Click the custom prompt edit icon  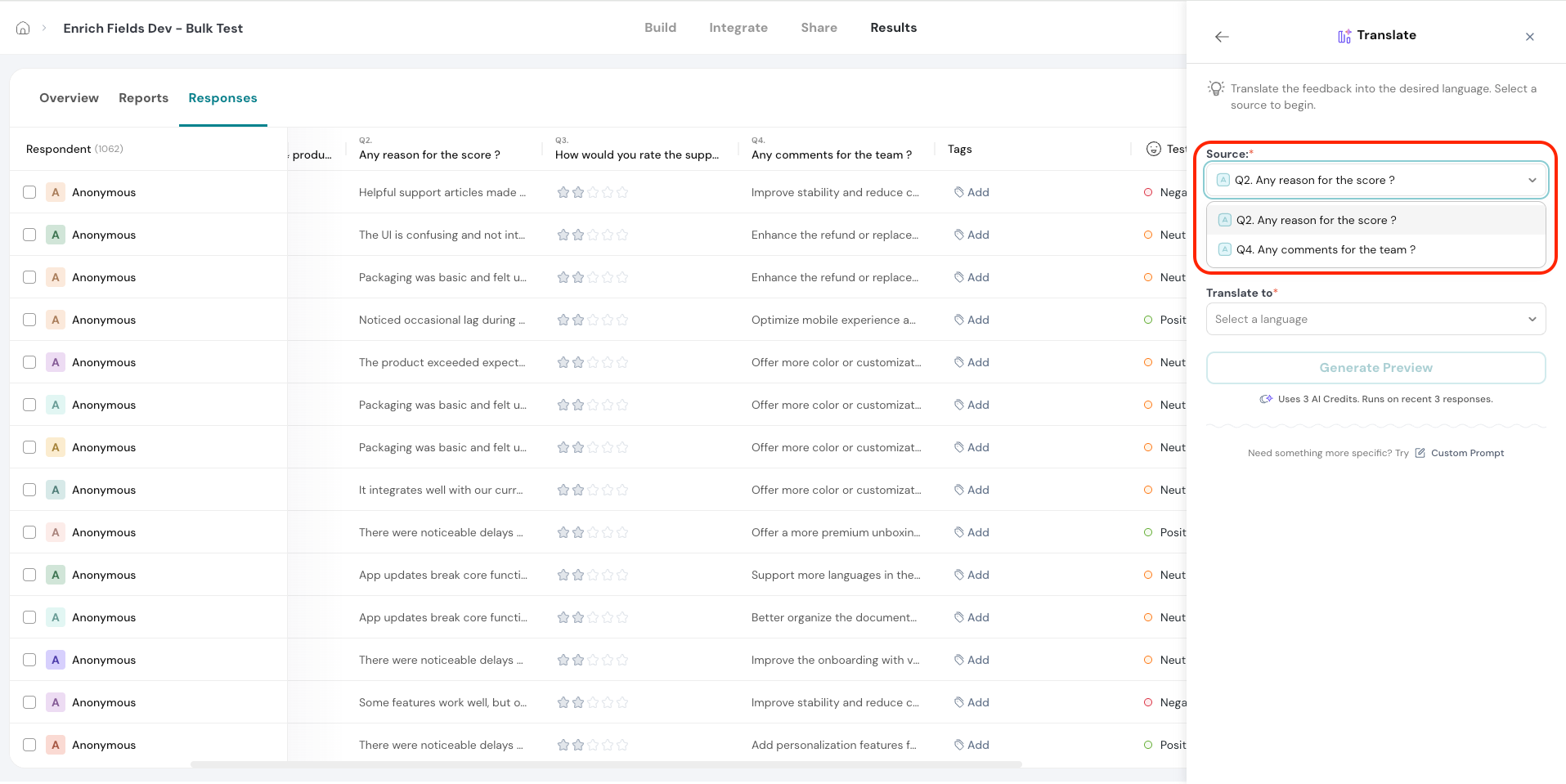coord(1420,453)
